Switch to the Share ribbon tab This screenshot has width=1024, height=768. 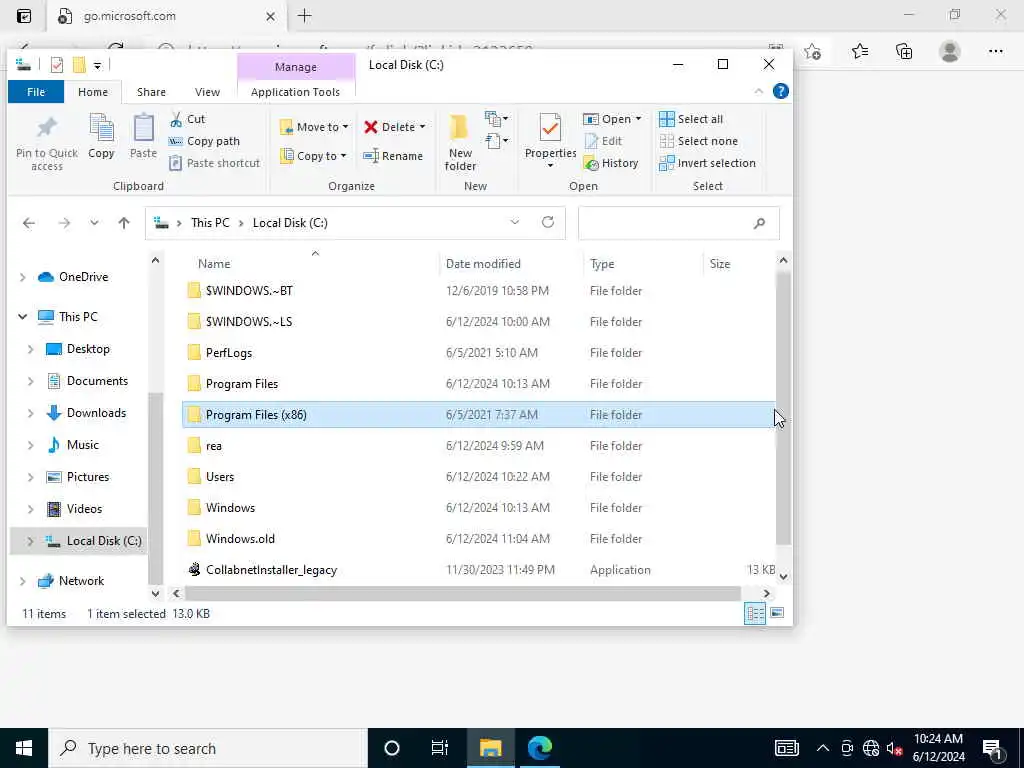coord(151,92)
